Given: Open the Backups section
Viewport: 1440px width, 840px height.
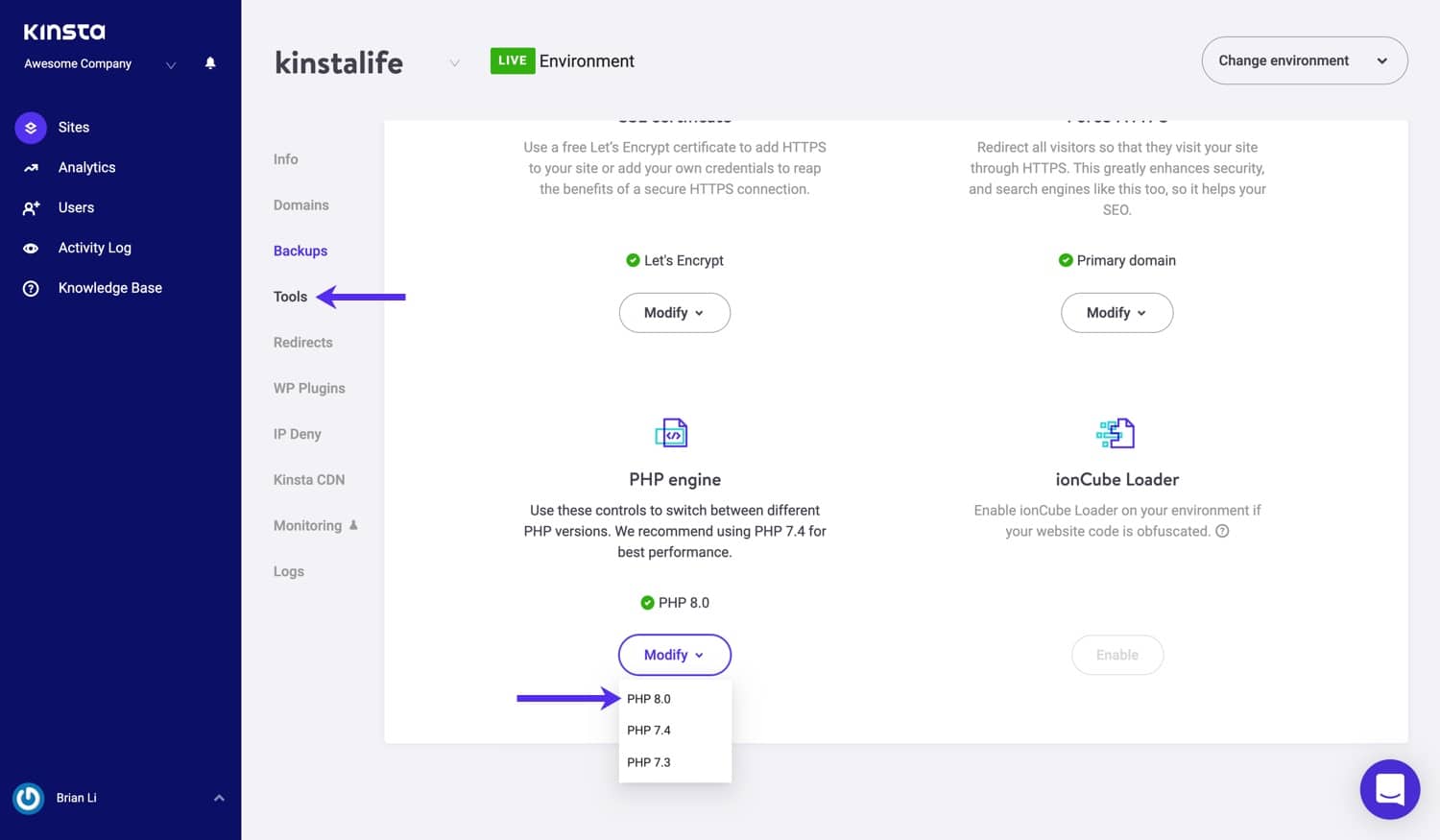Looking at the screenshot, I should (x=300, y=251).
